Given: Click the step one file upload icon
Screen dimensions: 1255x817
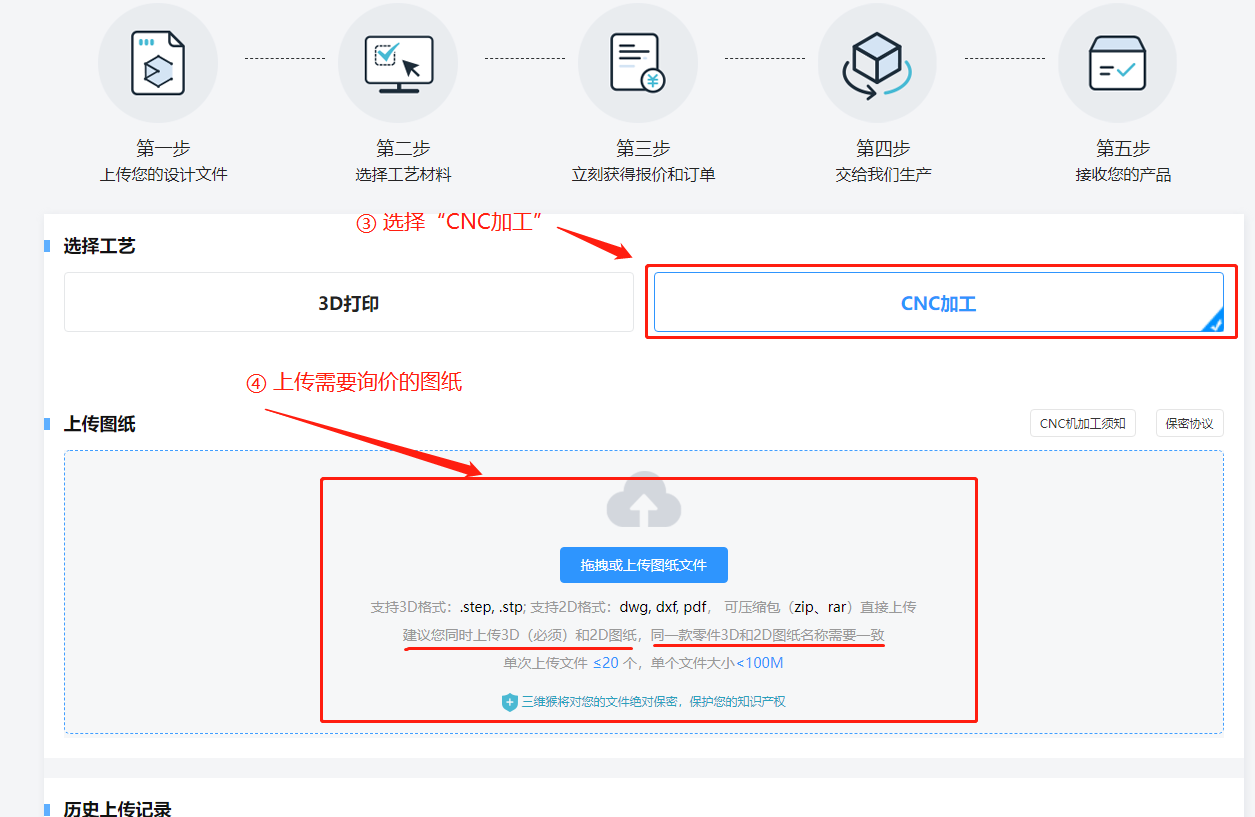Looking at the screenshot, I should 157,63.
